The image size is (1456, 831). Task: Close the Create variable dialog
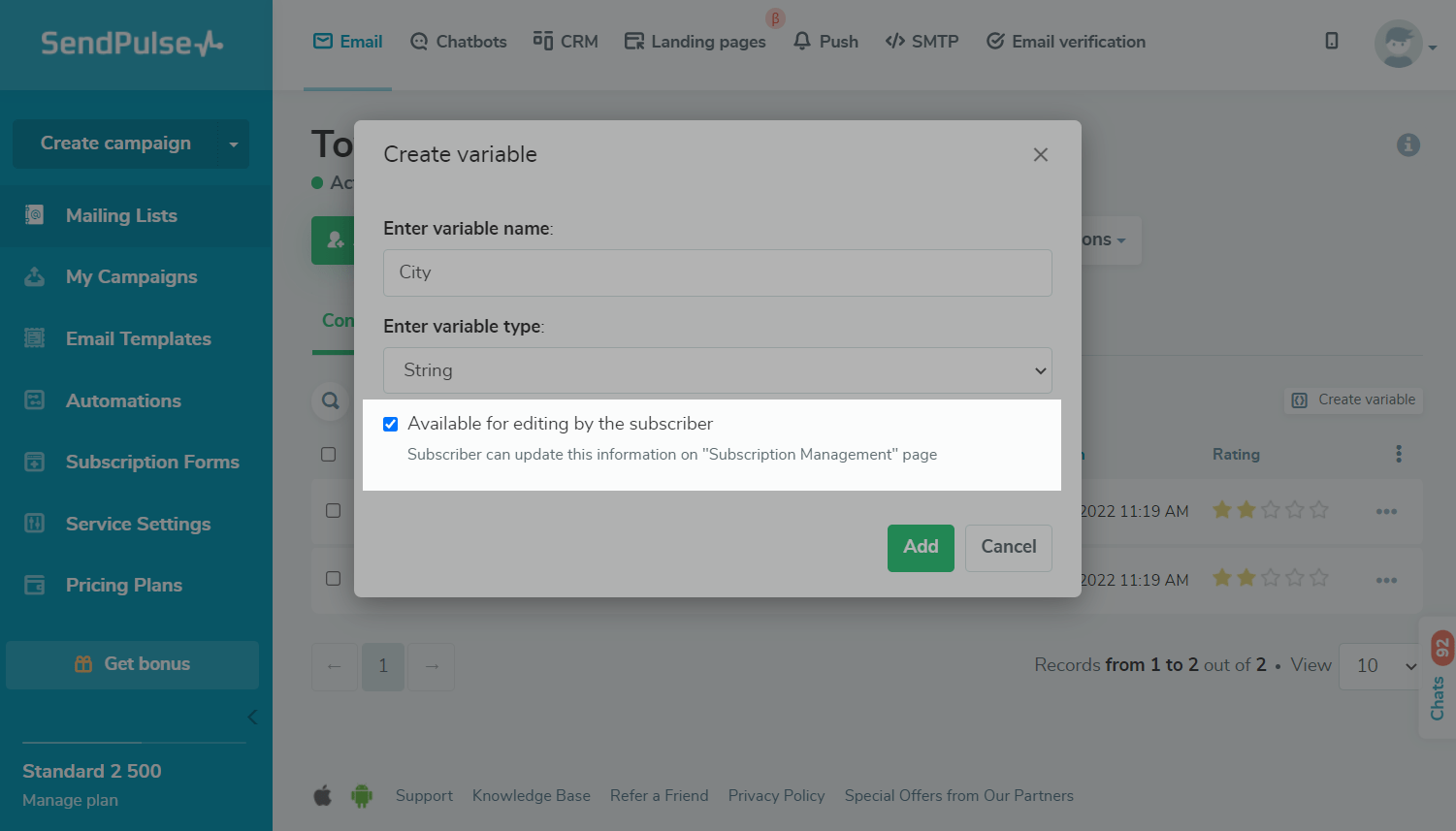pyautogui.click(x=1041, y=155)
